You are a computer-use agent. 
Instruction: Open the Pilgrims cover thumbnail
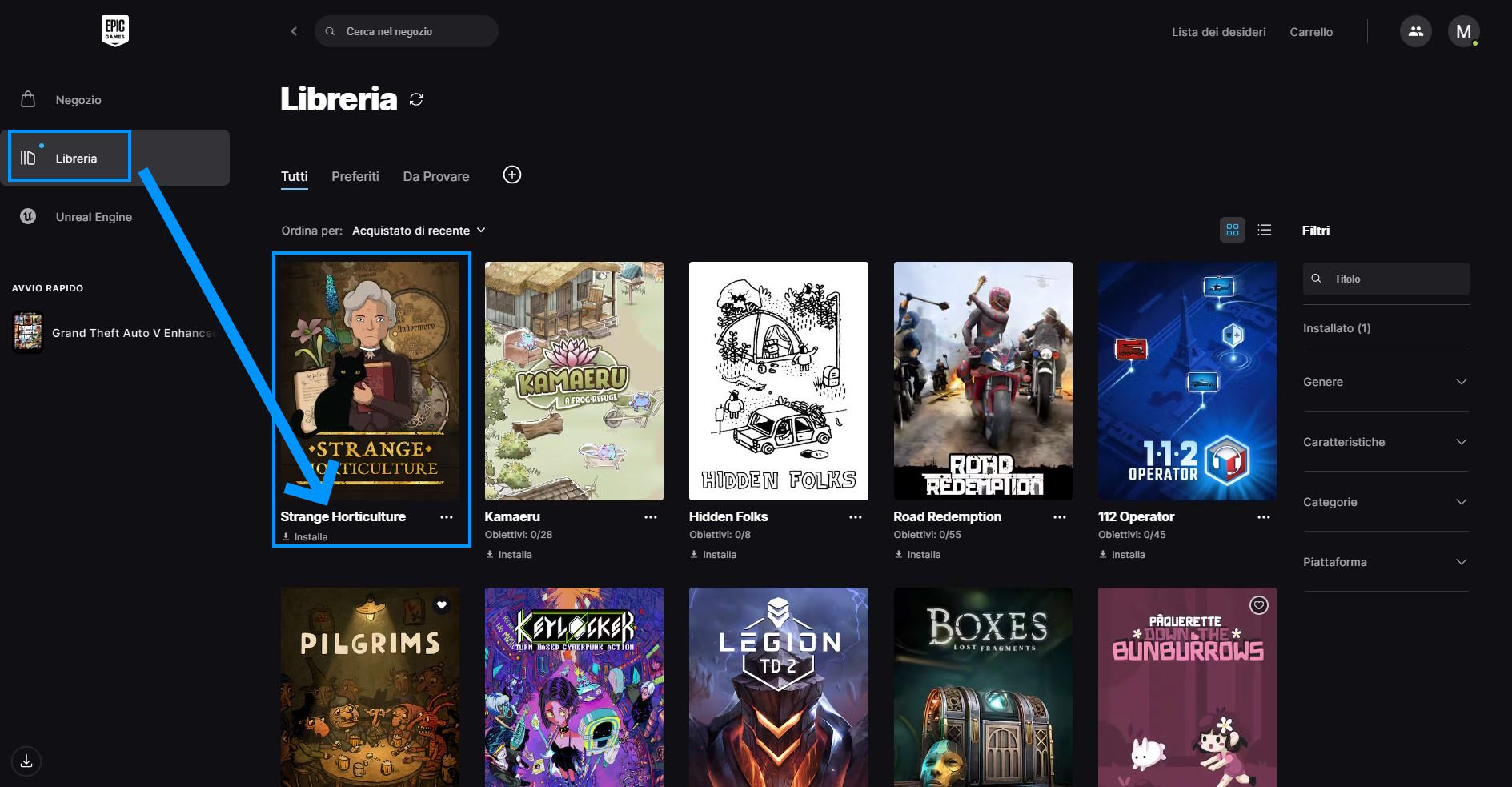(x=370, y=687)
